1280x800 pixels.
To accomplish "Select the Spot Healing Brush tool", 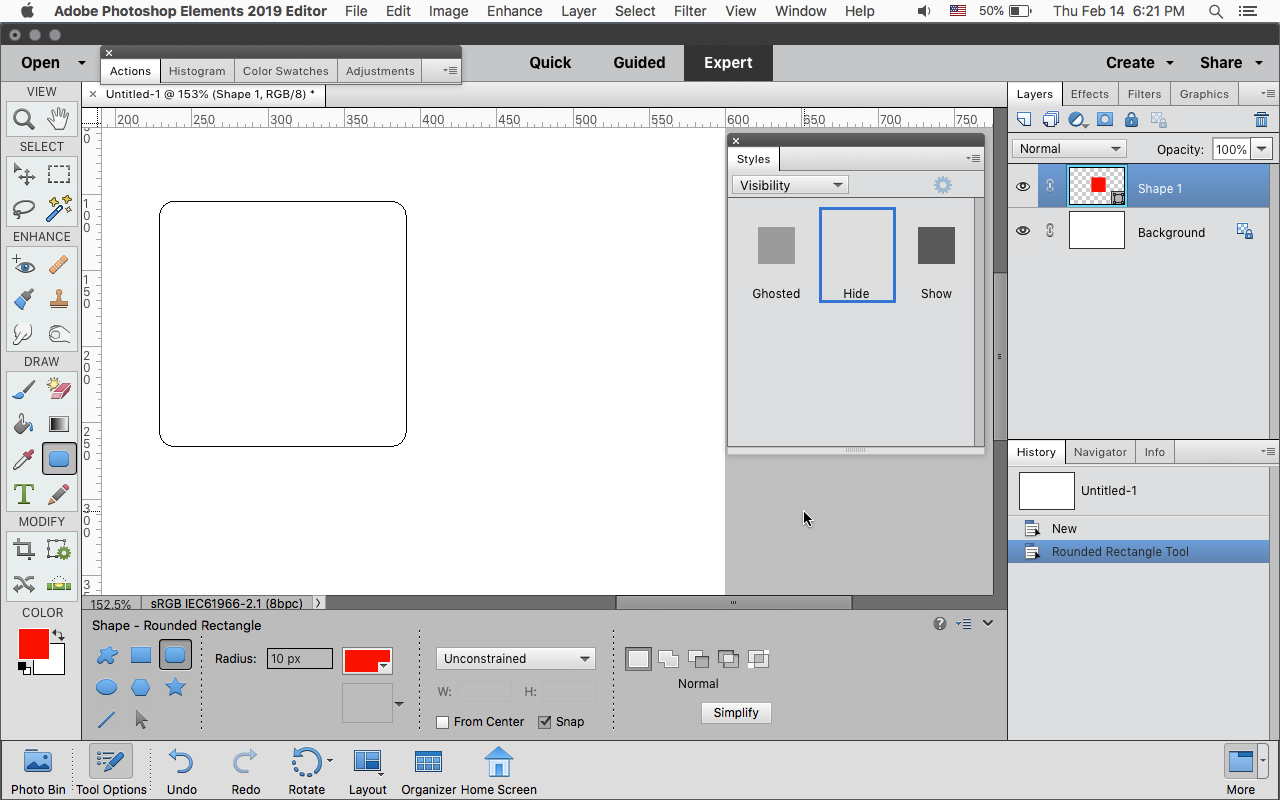I will 59,265.
